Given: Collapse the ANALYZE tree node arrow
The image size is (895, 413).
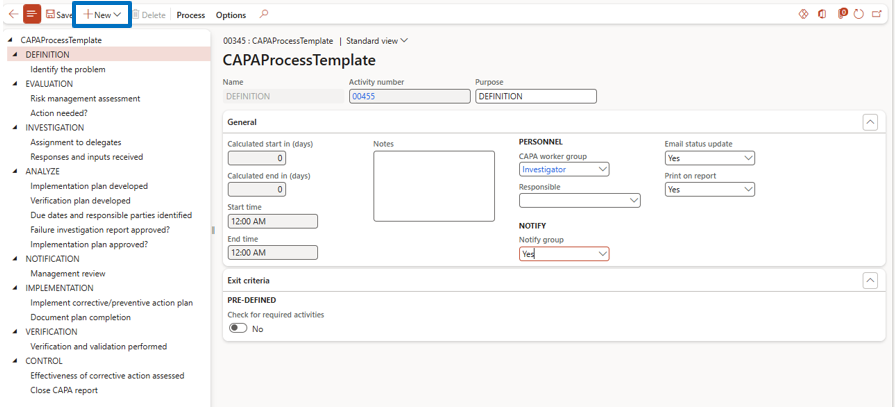Looking at the screenshot, I should pyautogui.click(x=16, y=171).
